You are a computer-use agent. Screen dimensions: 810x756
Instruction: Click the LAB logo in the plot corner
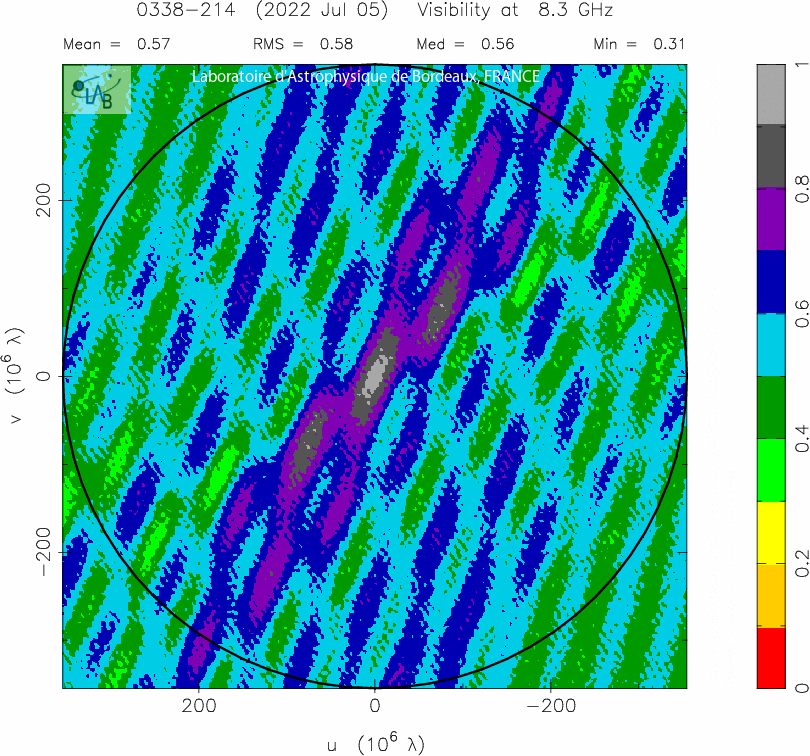coord(97,91)
